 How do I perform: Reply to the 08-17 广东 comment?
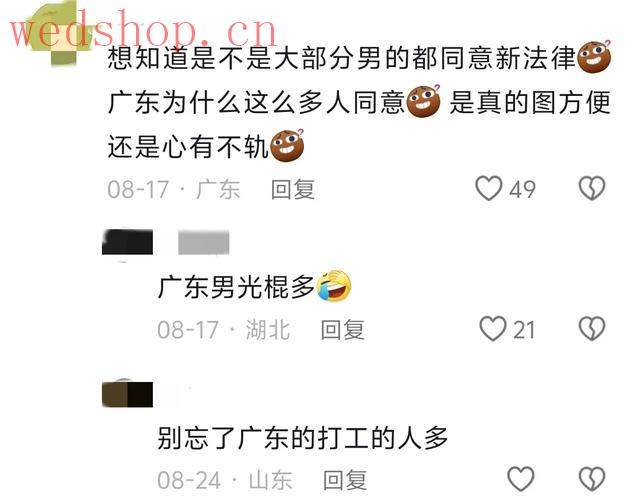(x=293, y=189)
